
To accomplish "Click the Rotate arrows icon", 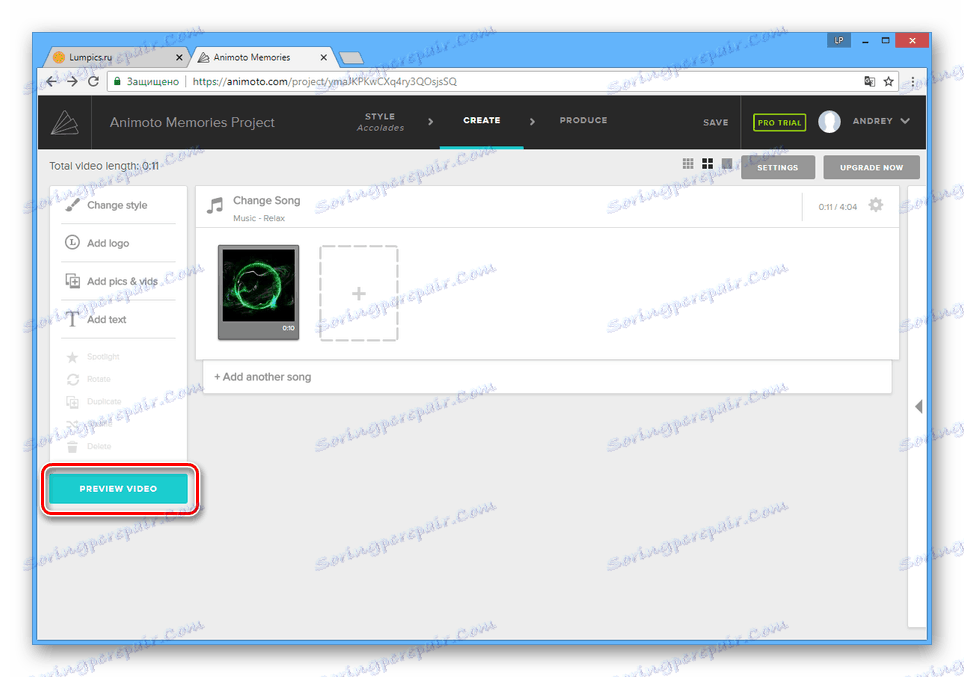I will 73,379.
